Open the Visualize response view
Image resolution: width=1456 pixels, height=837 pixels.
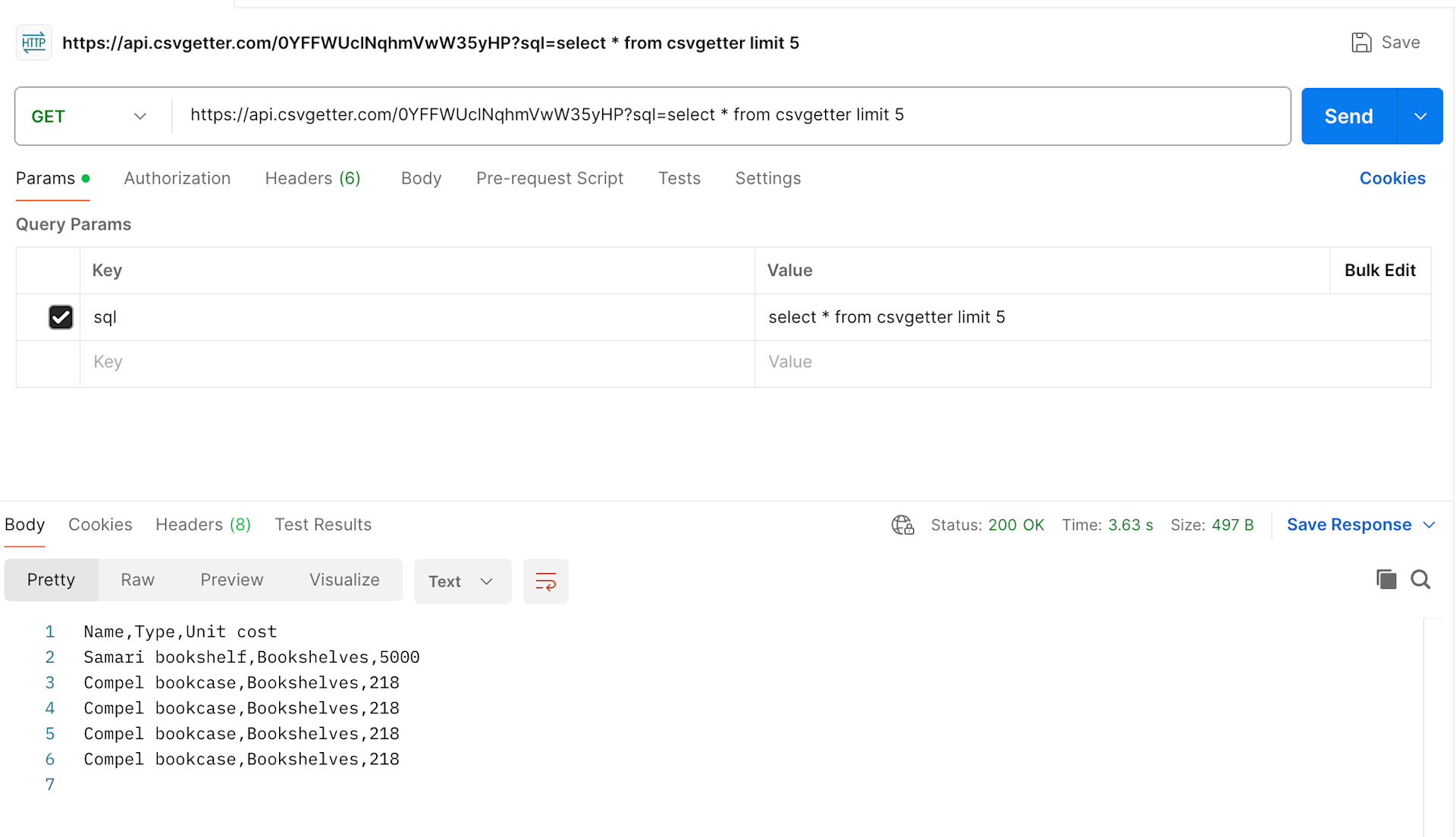coord(344,579)
